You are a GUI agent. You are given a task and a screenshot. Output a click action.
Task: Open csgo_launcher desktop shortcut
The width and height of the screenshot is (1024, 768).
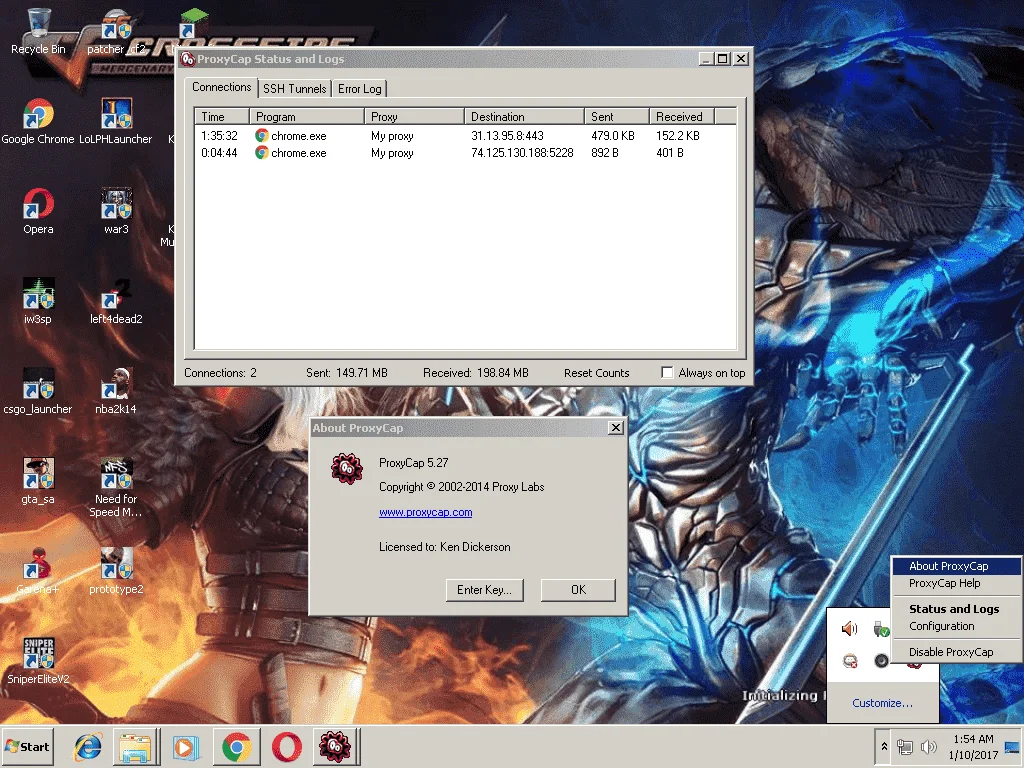pos(38,392)
